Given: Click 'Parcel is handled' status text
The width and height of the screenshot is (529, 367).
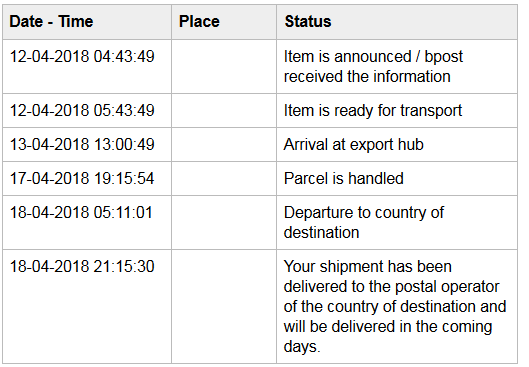Looking at the screenshot, I should tap(343, 178).
